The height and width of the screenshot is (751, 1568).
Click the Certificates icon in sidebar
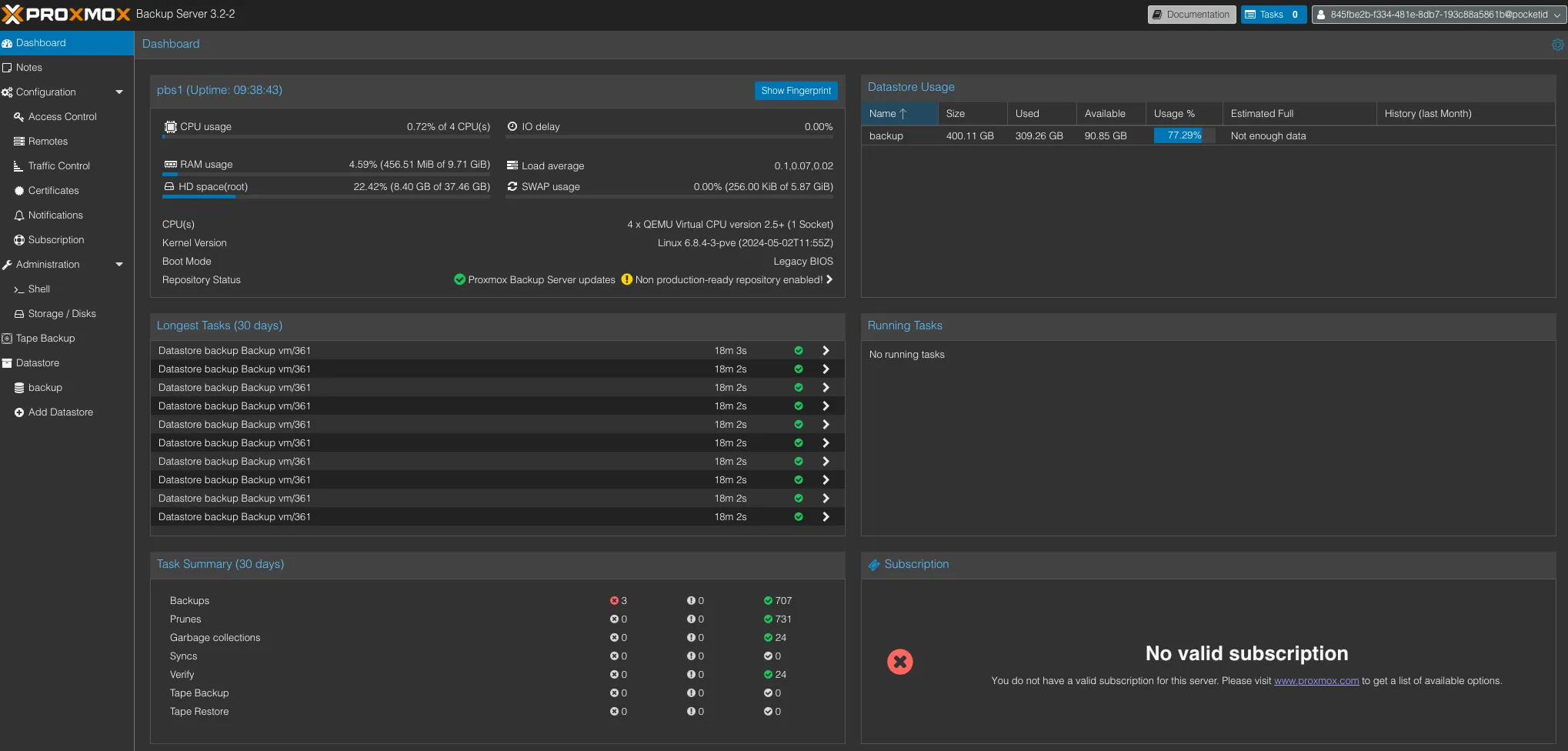[19, 191]
